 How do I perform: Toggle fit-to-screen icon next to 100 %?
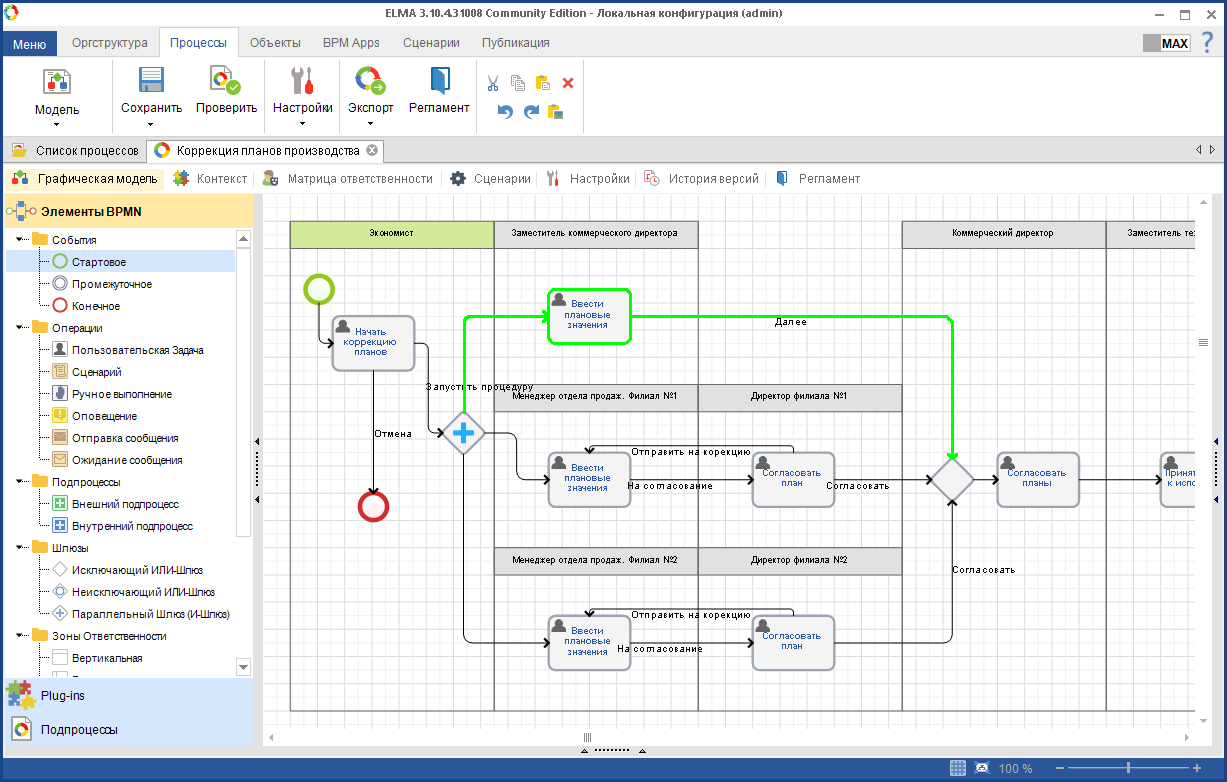click(982, 768)
